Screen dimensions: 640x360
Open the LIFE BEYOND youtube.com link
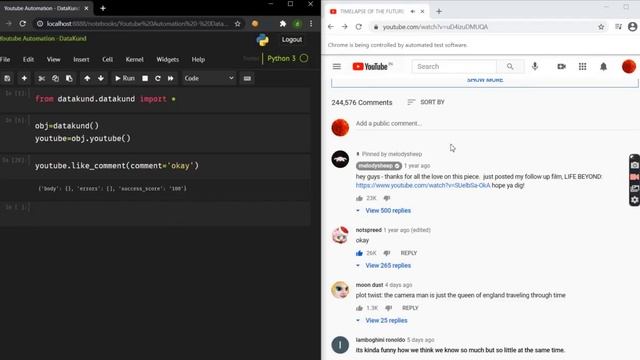(423, 185)
